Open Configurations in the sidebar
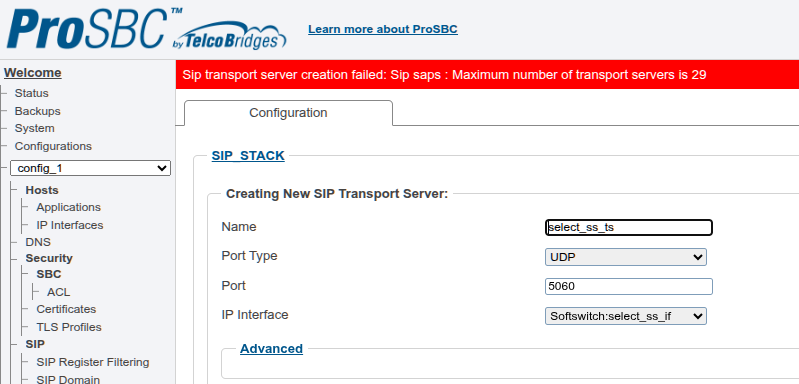This screenshot has width=799, height=384. pos(53,146)
